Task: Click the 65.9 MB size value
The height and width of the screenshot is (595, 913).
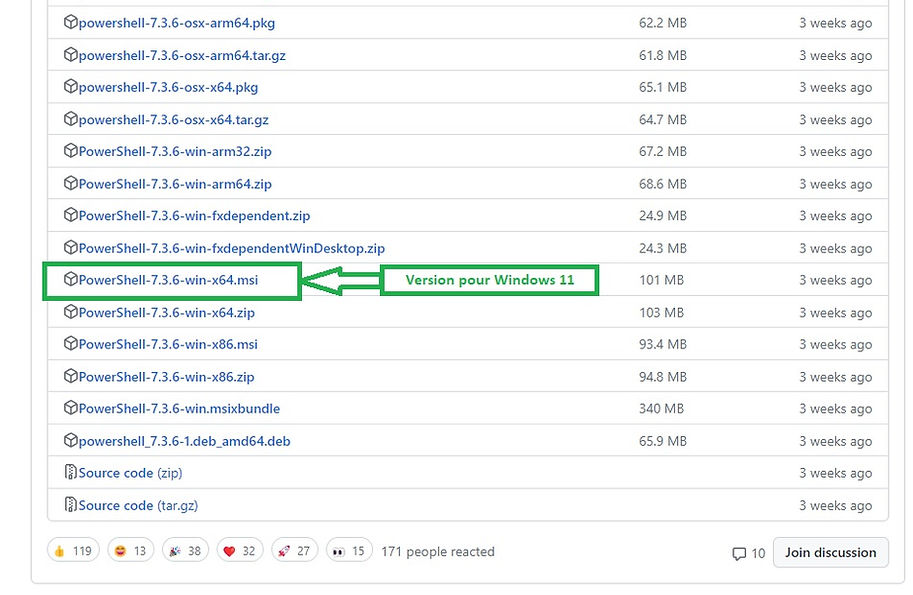Action: click(x=663, y=441)
